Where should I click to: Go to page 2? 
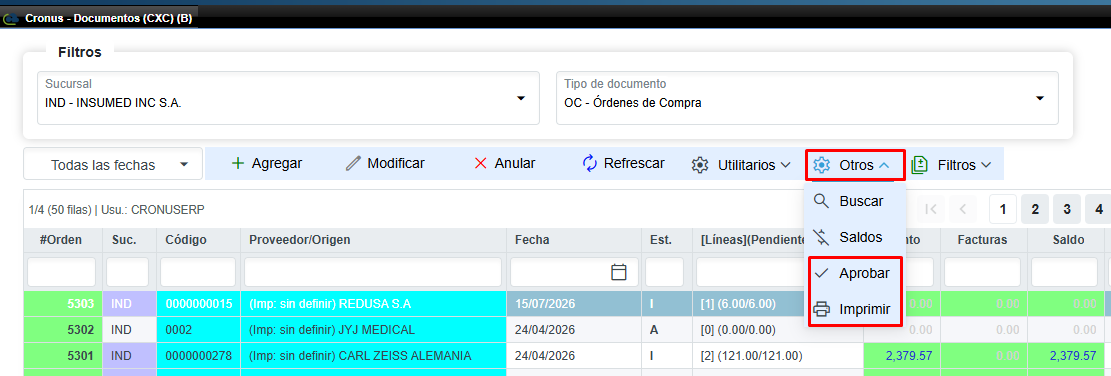(x=1034, y=209)
